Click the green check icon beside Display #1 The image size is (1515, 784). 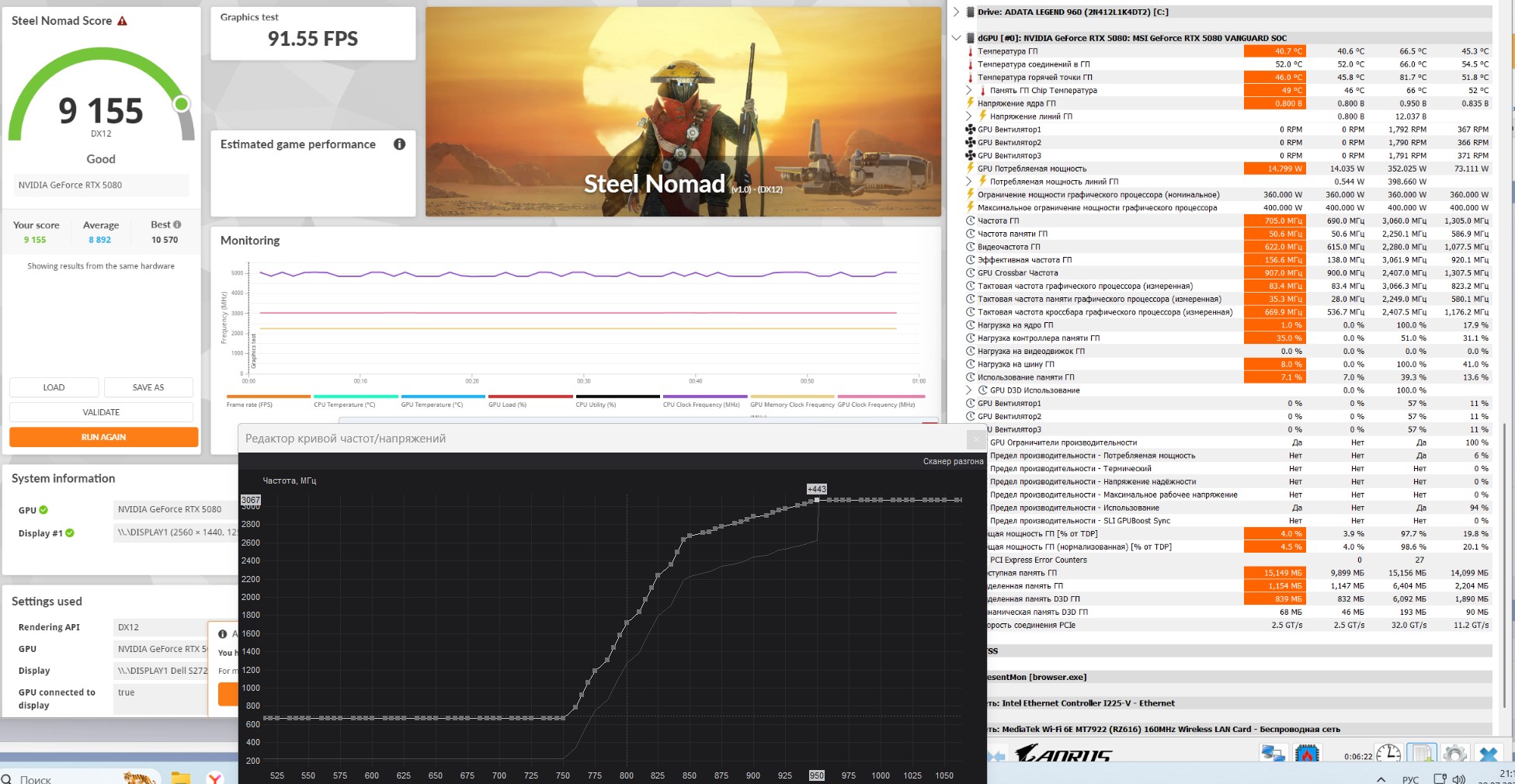(70, 533)
